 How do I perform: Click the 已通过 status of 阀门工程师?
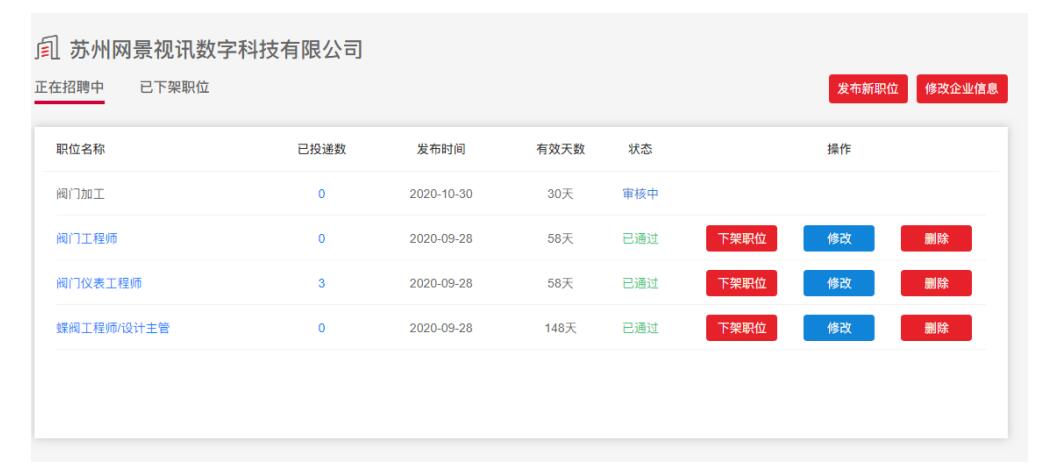pos(640,238)
